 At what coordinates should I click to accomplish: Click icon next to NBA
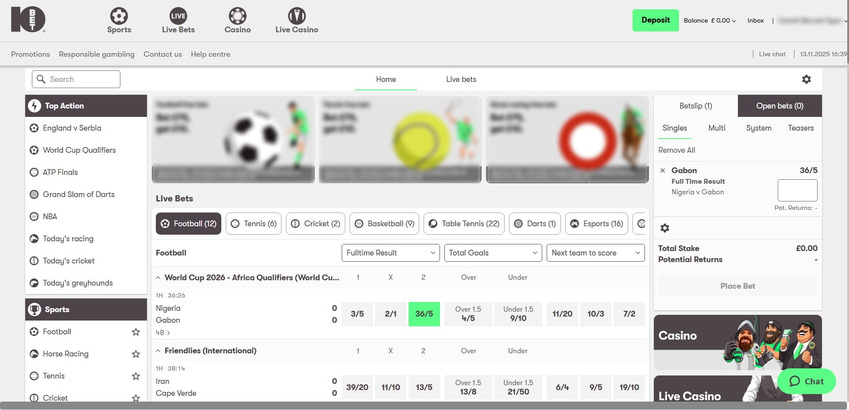tap(34, 217)
